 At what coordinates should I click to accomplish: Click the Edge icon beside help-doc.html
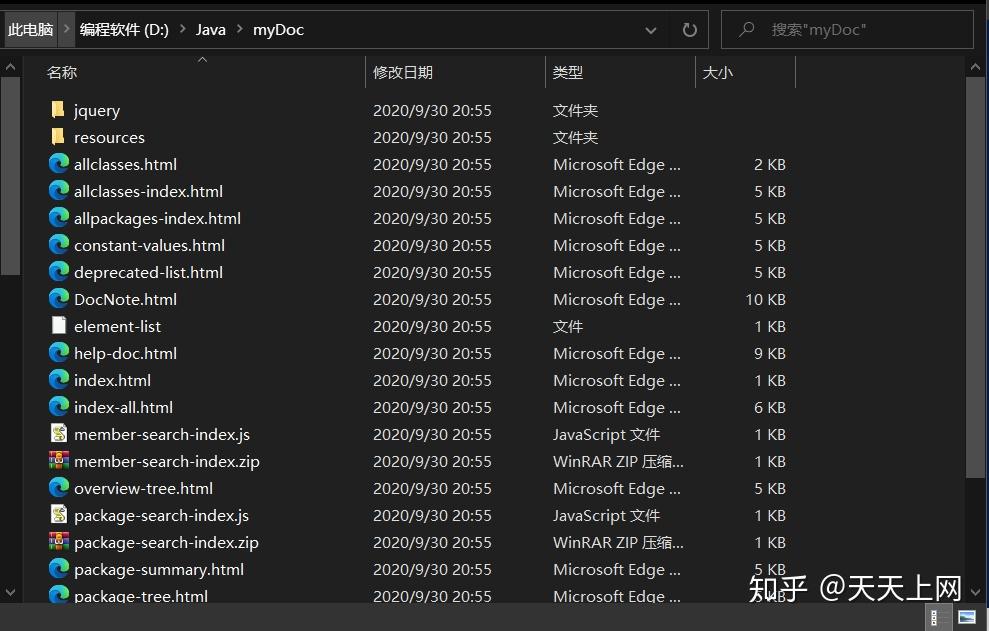click(59, 353)
